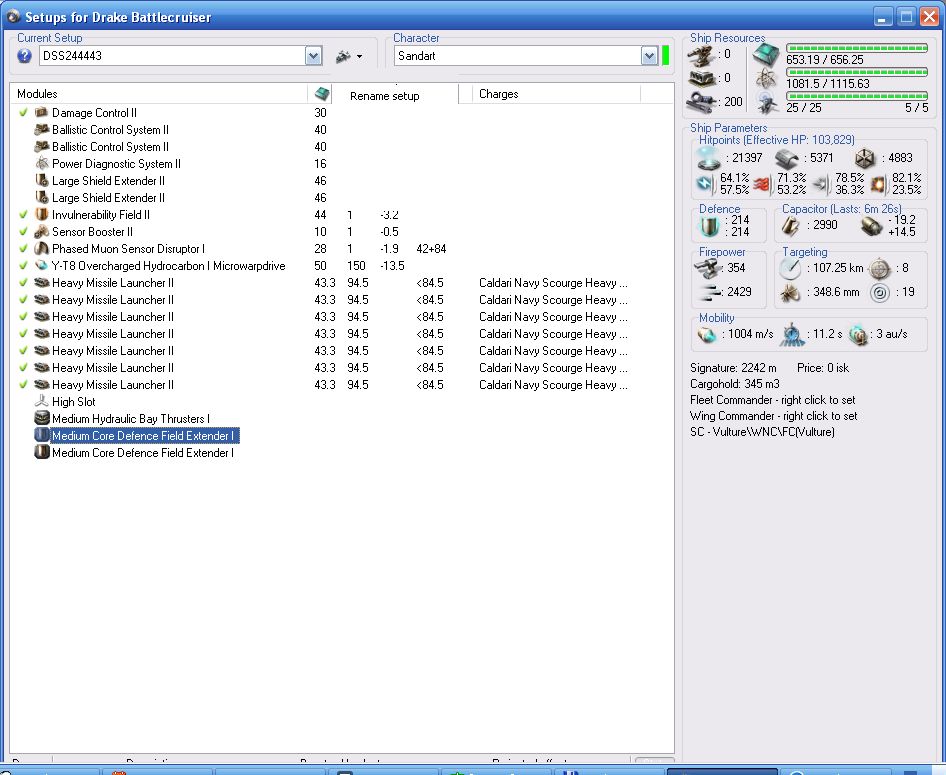Click the scan resolution icon 348.6 mm

pos(790,293)
